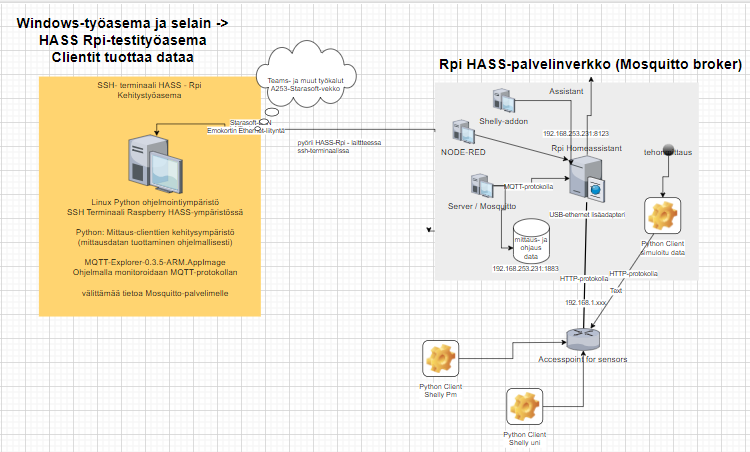
Task: Select the Shelly-addon label
Action: click(504, 121)
